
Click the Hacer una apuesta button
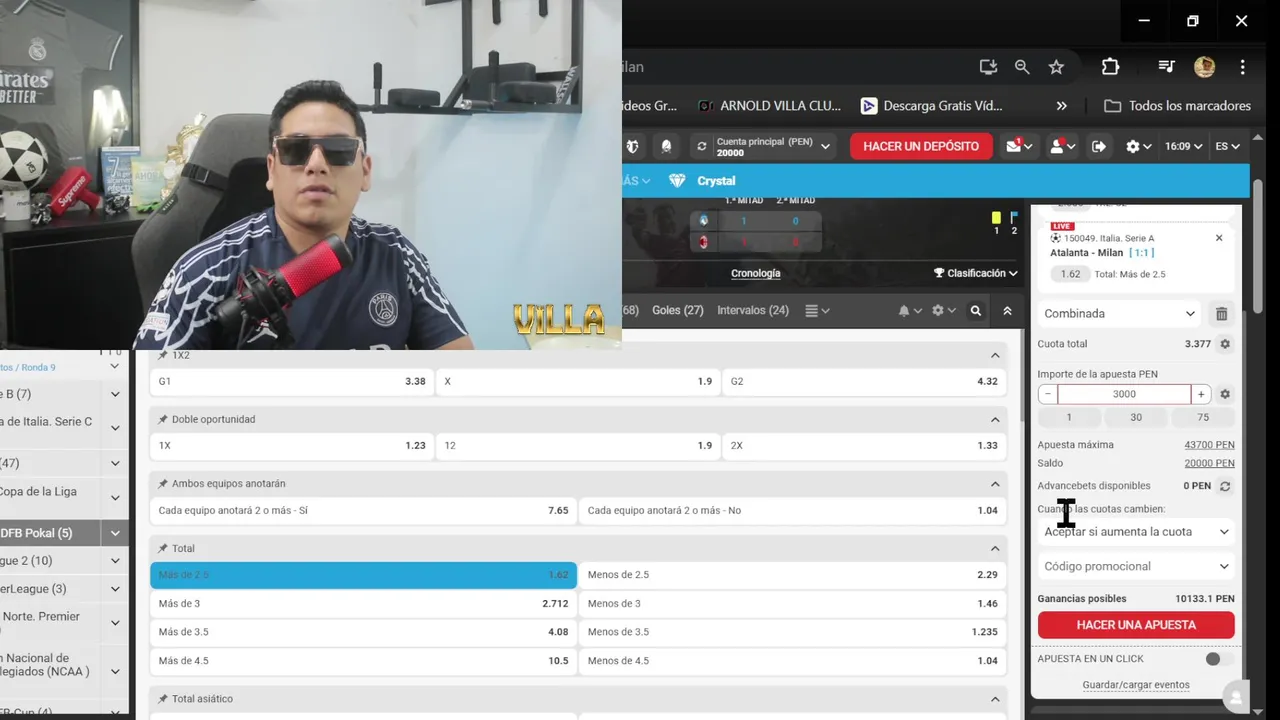1136,625
